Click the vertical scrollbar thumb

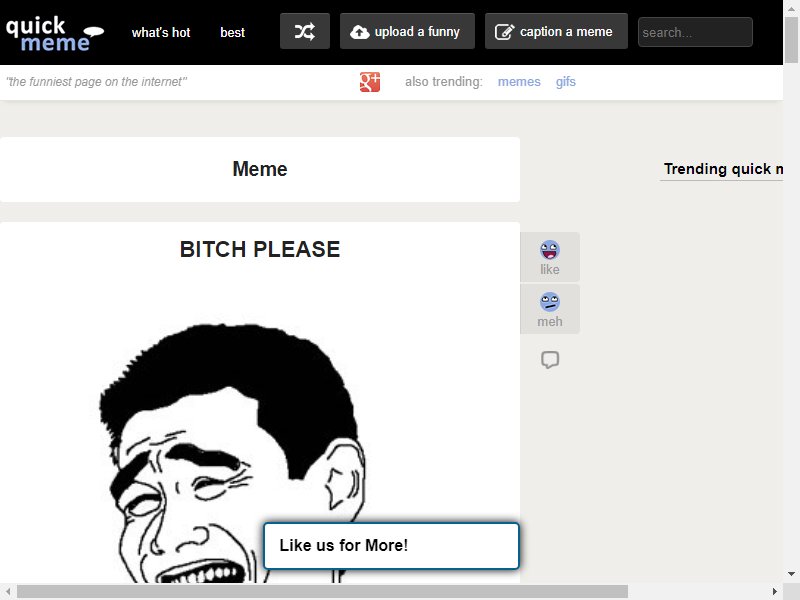(x=791, y=40)
